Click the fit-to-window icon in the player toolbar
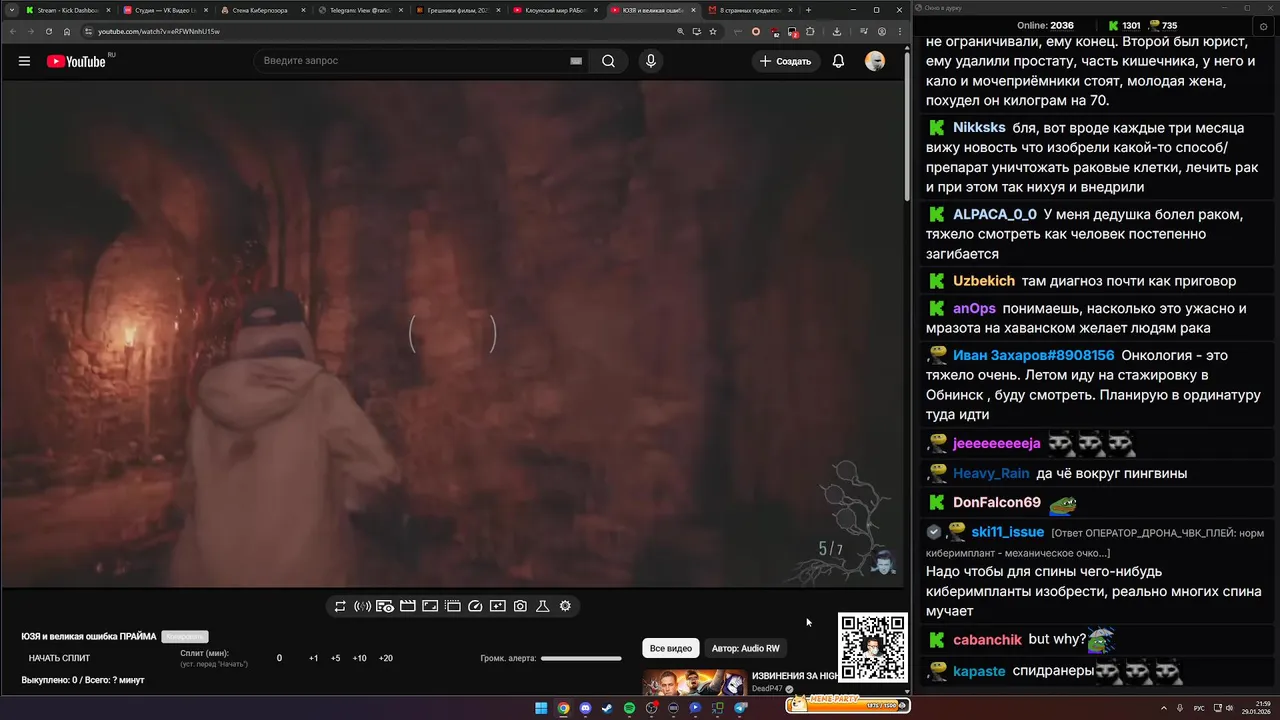The height and width of the screenshot is (720, 1280). (x=430, y=606)
